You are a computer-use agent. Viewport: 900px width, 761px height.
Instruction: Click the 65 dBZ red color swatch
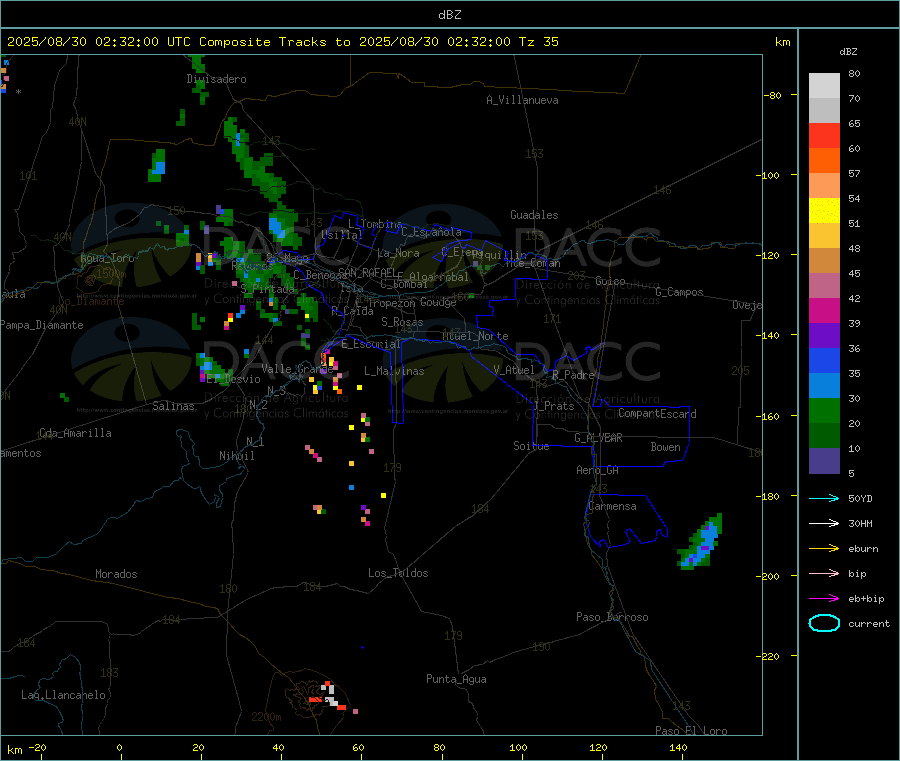point(824,135)
